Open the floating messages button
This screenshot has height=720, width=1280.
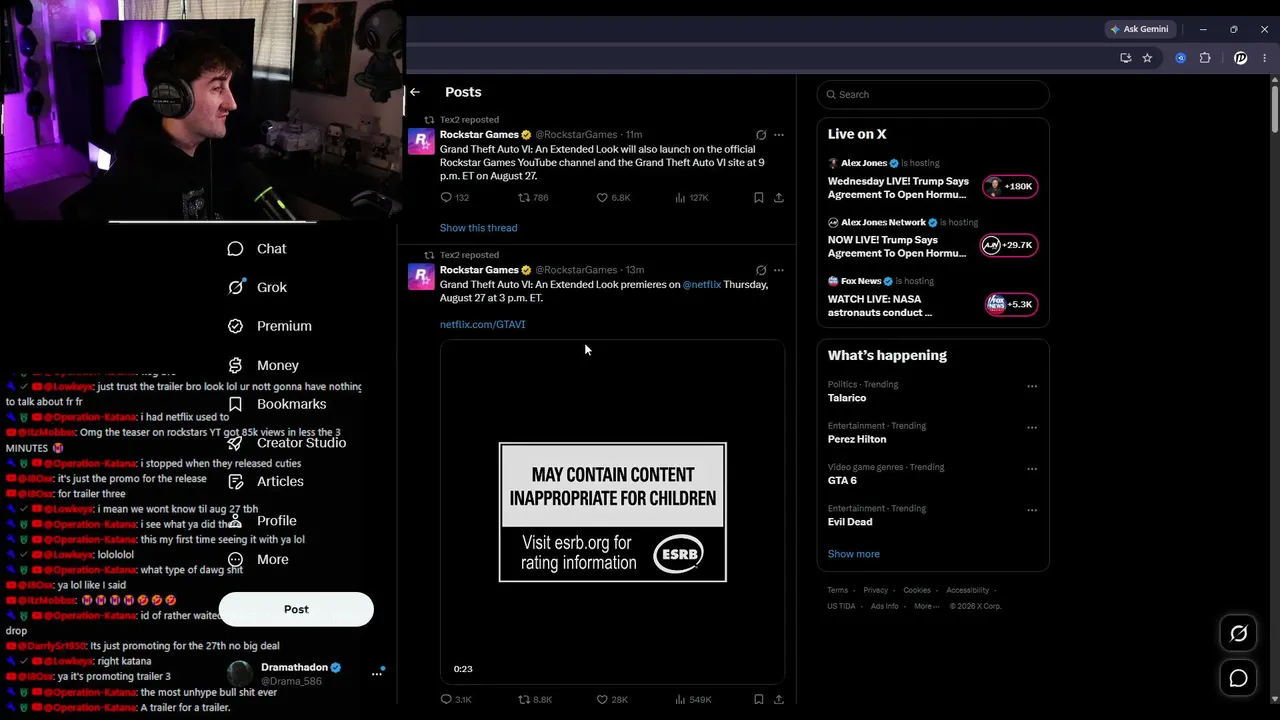1238,679
